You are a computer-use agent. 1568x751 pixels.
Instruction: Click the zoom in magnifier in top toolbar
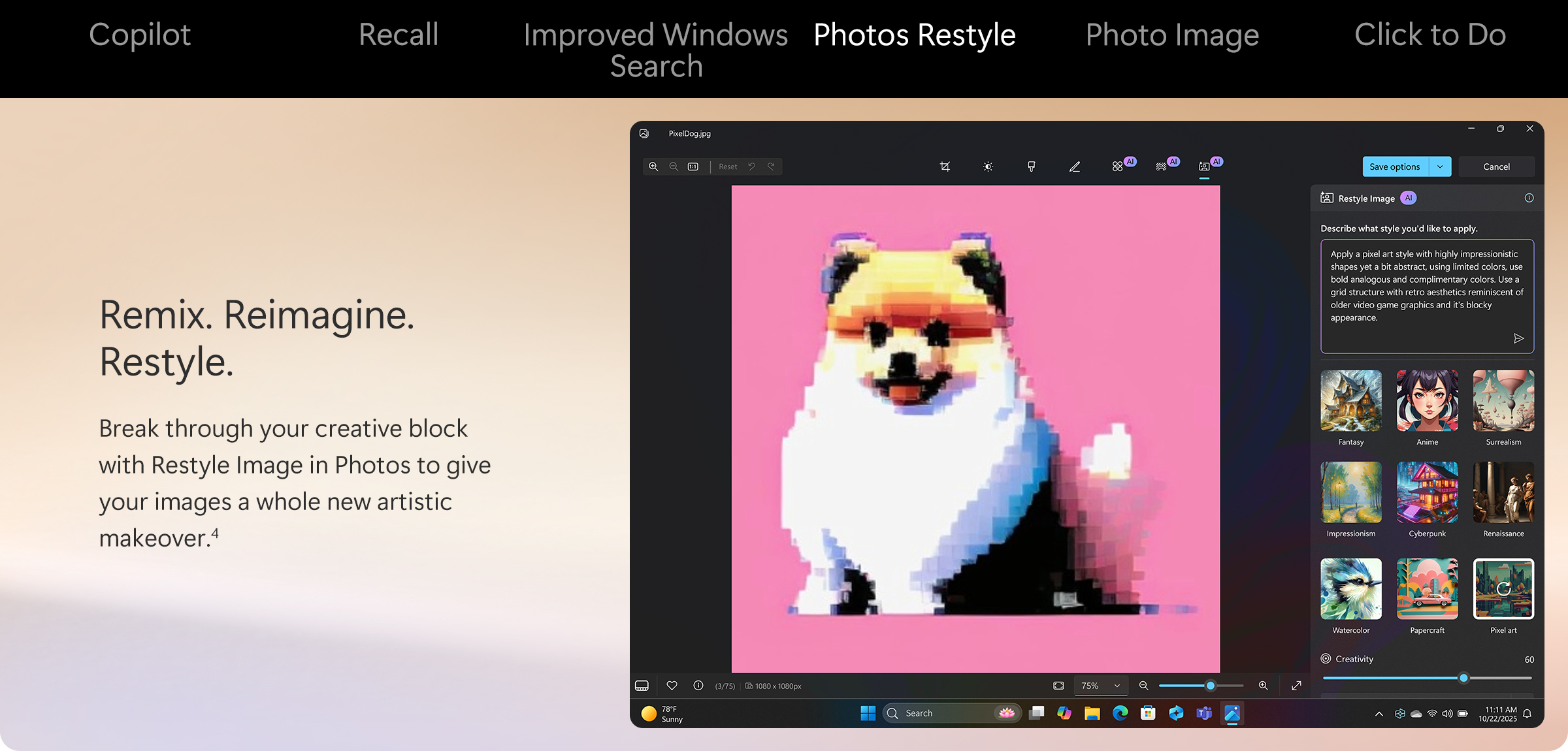(x=653, y=167)
